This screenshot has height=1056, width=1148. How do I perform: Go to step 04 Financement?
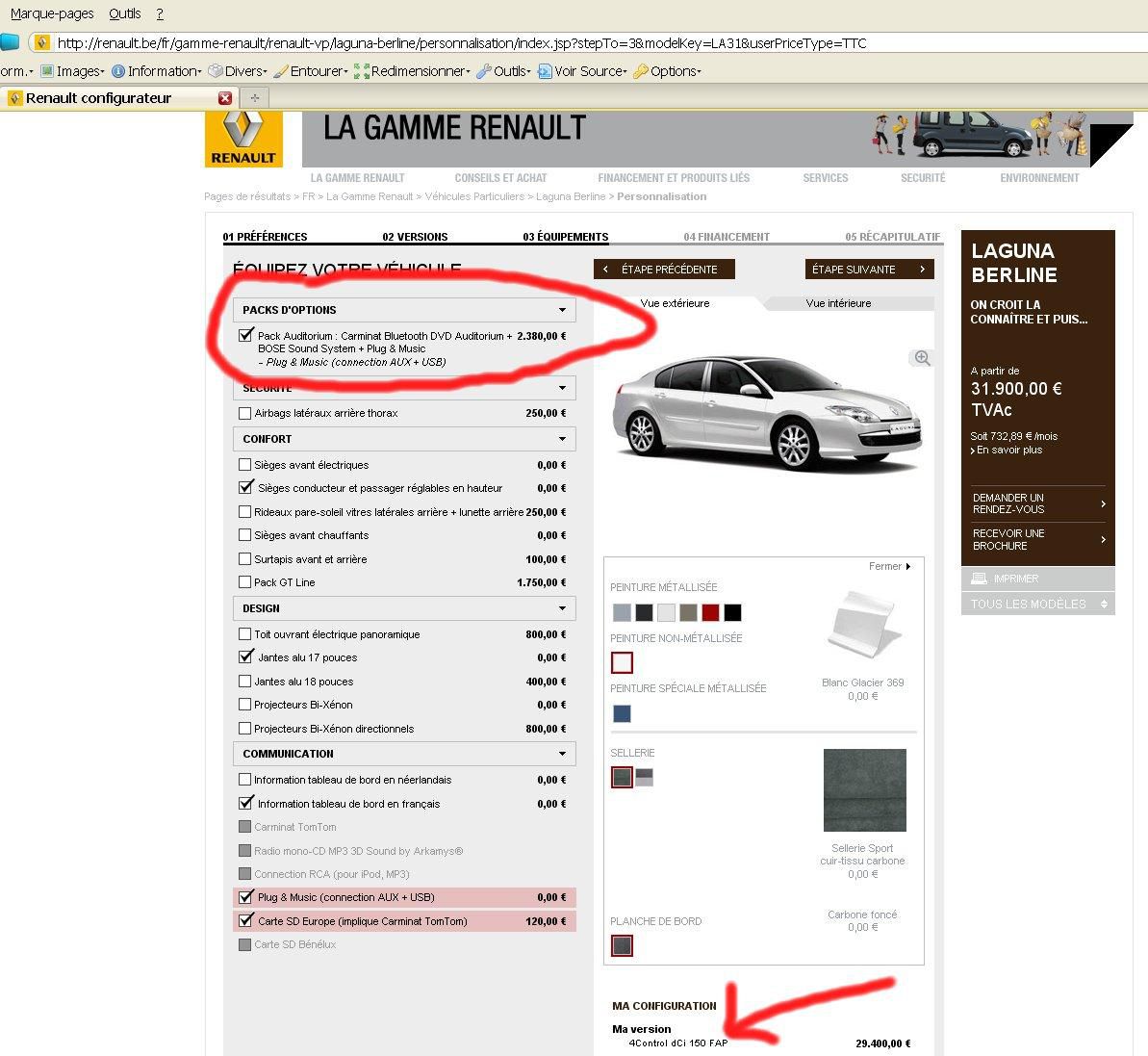point(727,237)
